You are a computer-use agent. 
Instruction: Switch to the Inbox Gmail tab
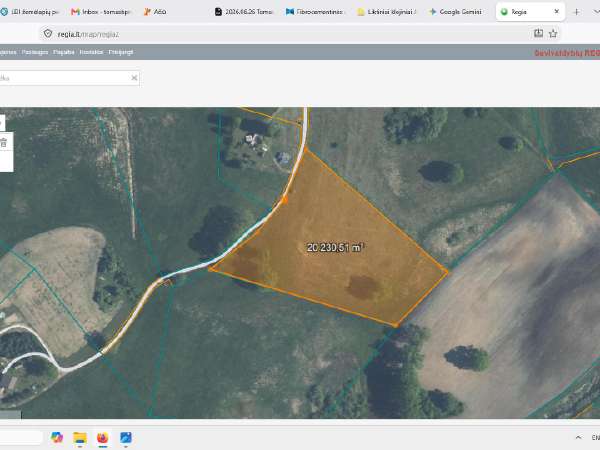click(x=101, y=12)
